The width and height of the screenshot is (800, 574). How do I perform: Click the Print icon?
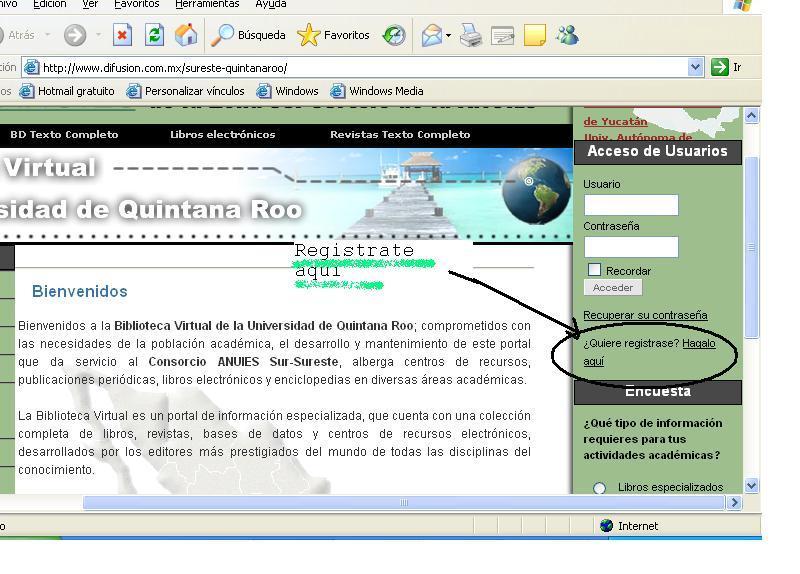(470, 35)
